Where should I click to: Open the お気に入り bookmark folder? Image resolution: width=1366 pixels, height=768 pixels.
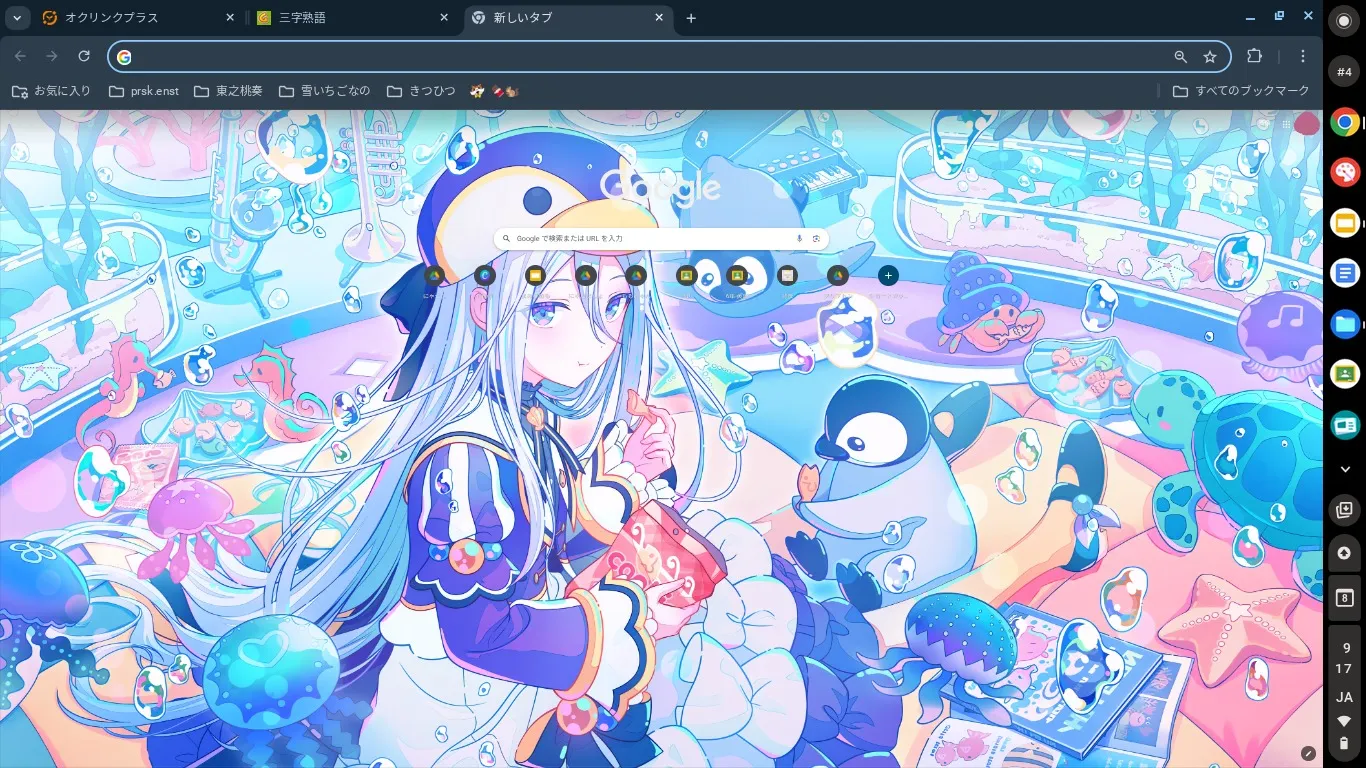point(51,91)
